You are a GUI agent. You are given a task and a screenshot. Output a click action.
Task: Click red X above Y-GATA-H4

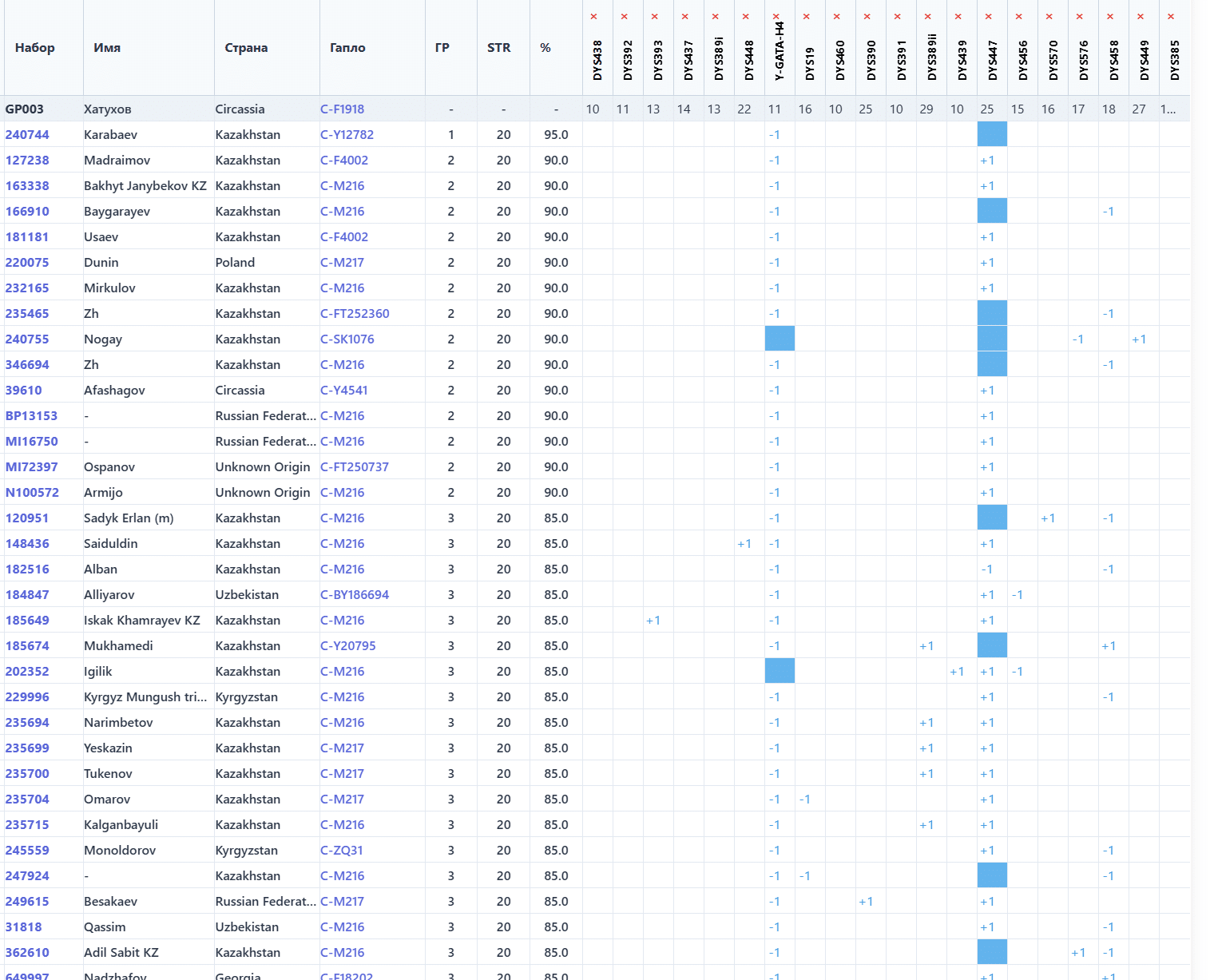pos(776,17)
